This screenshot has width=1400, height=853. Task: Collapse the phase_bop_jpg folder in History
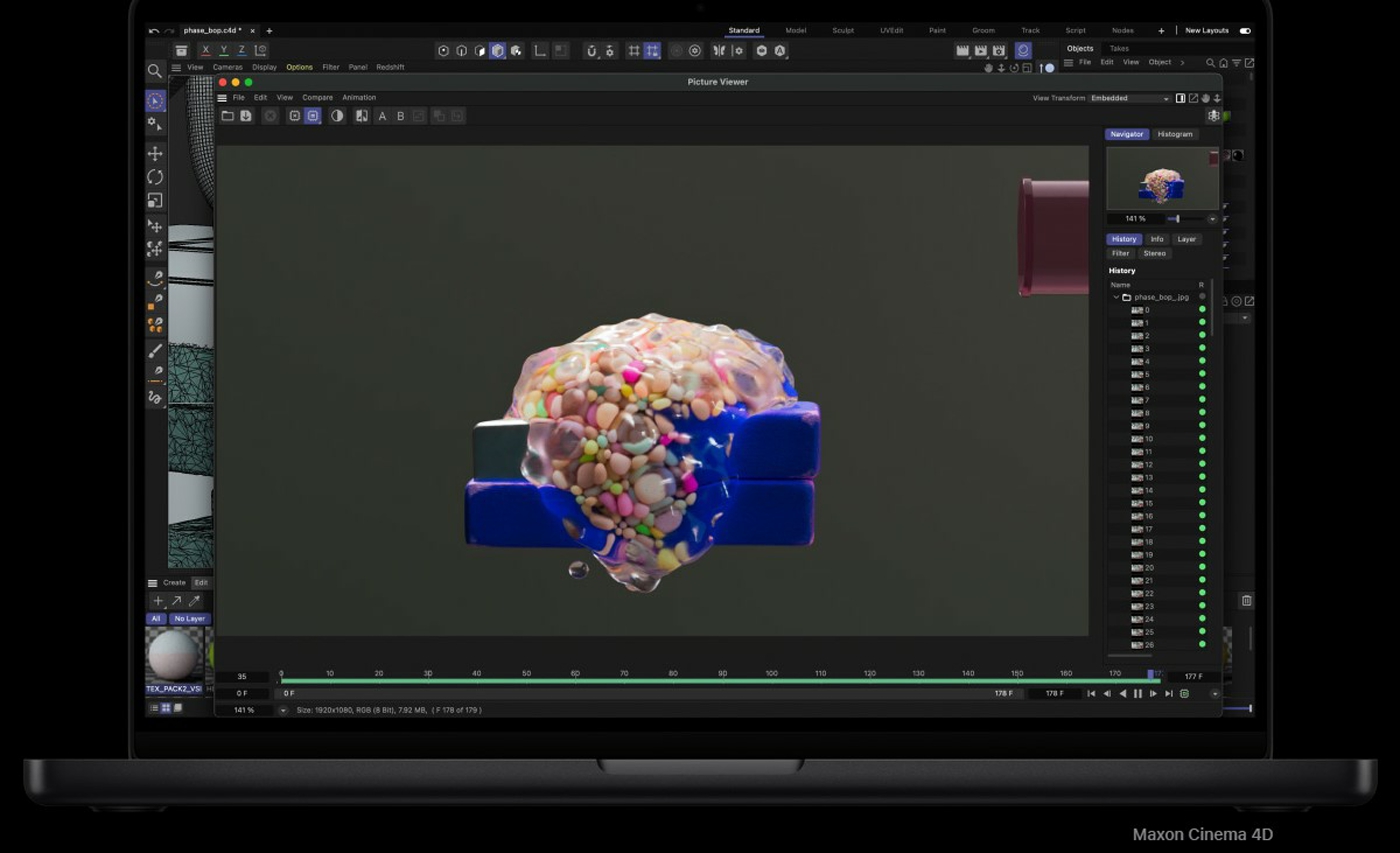(1116, 297)
